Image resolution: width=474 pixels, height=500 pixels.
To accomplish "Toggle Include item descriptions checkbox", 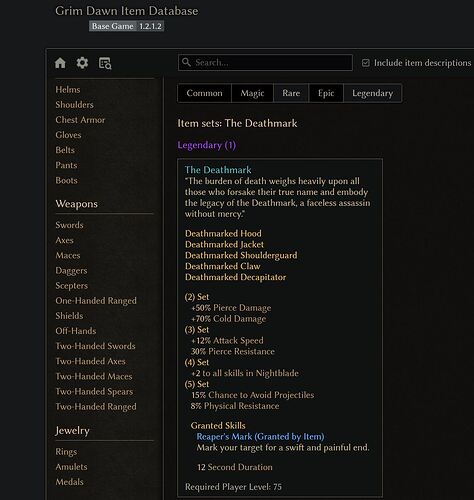I will pos(366,63).
